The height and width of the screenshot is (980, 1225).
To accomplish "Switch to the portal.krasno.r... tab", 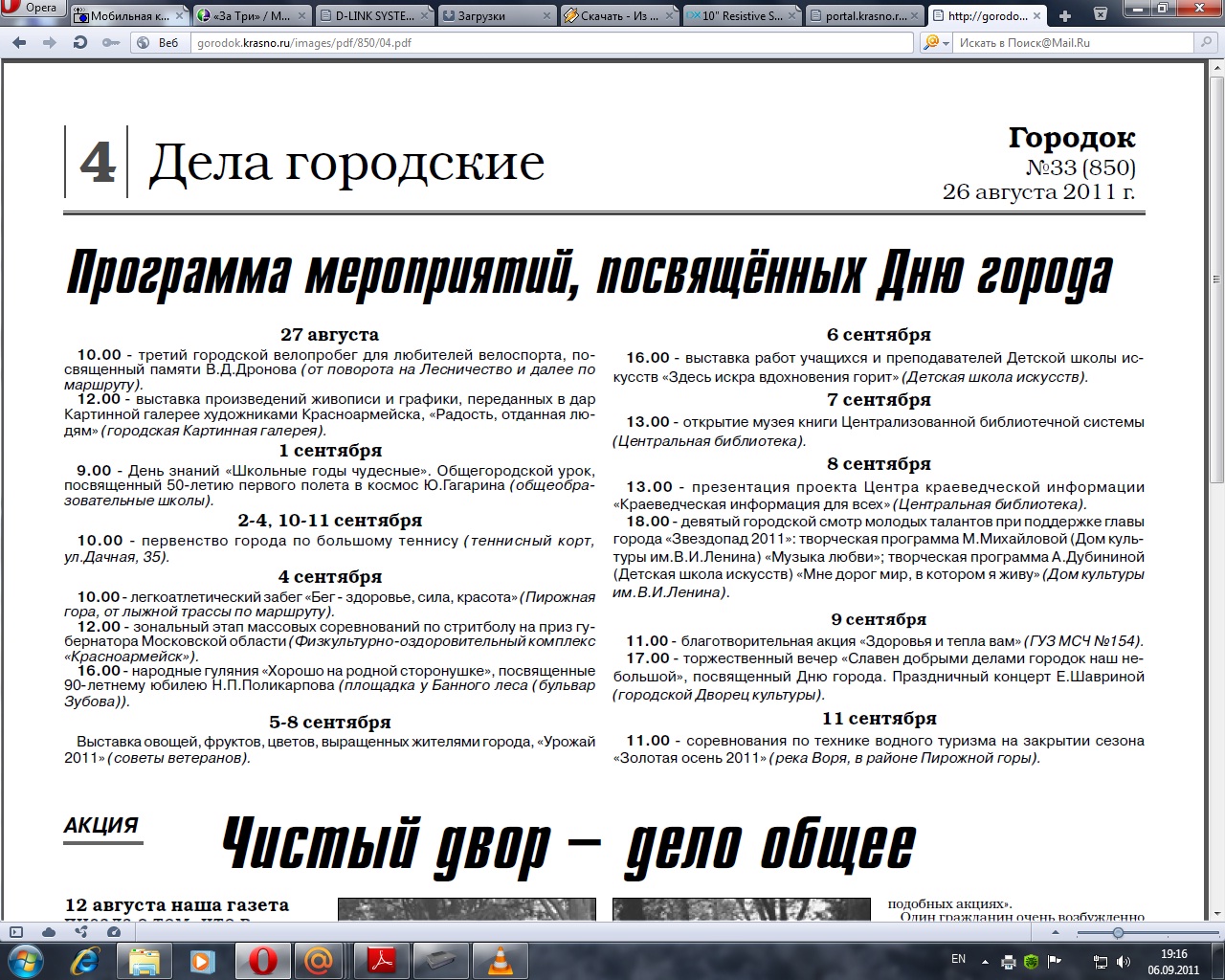I will coord(866,16).
